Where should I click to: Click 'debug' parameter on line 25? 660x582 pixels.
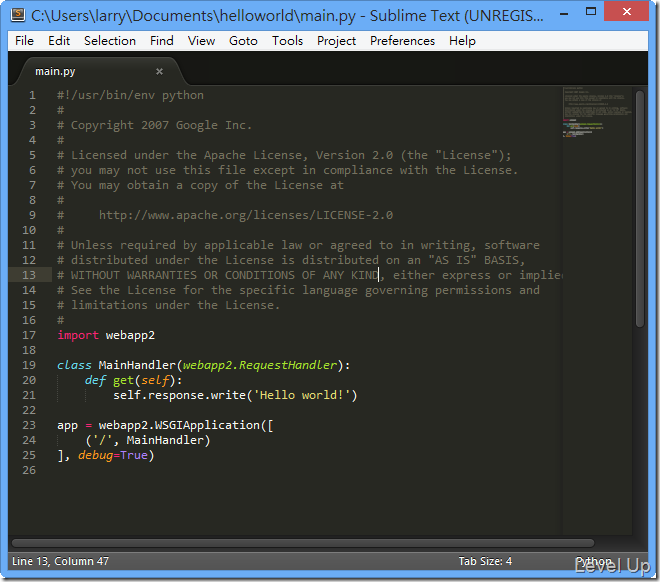tap(96, 455)
